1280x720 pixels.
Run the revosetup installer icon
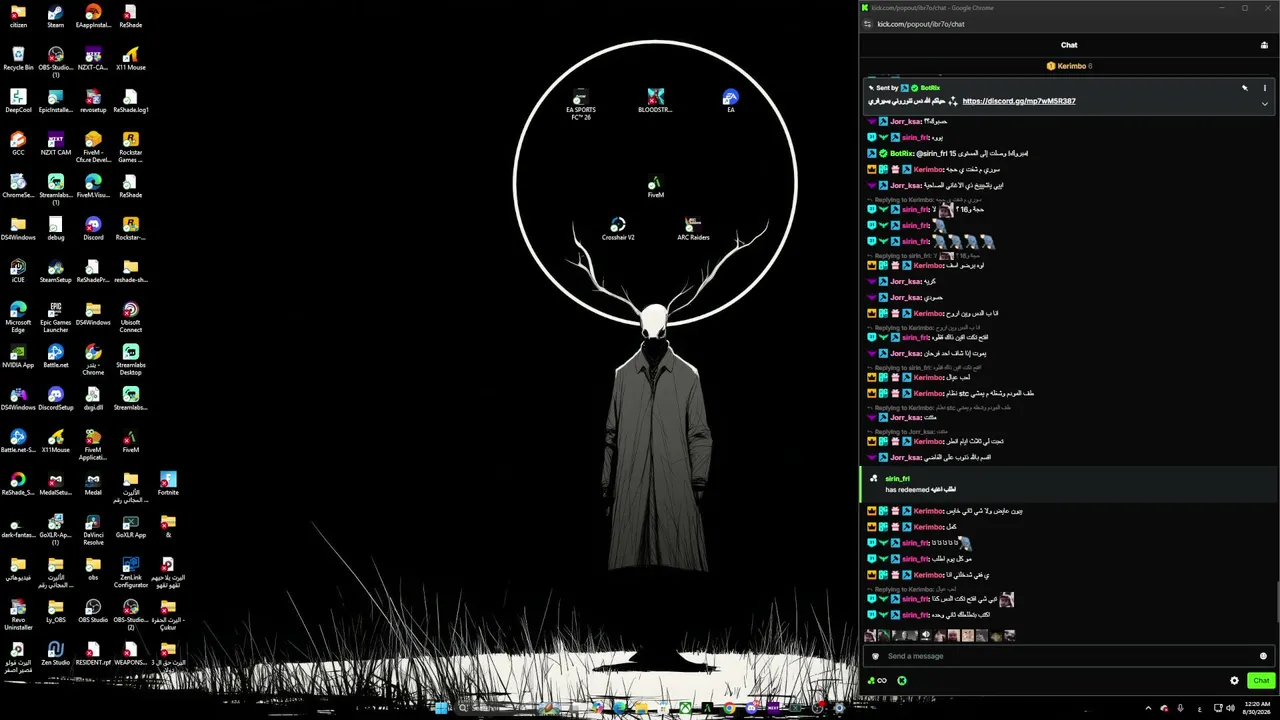92,101
